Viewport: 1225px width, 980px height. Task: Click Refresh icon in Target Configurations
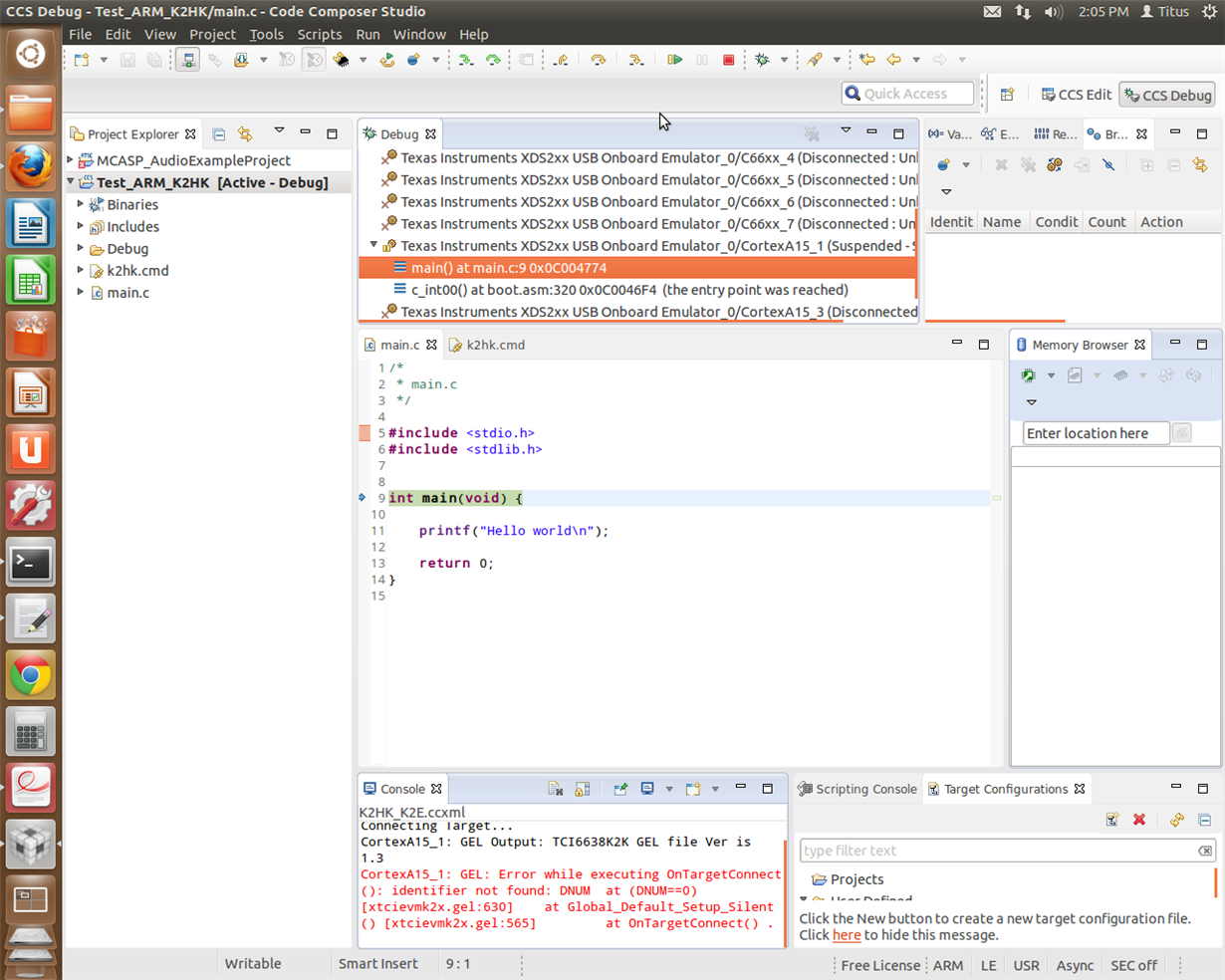[x=1177, y=820]
